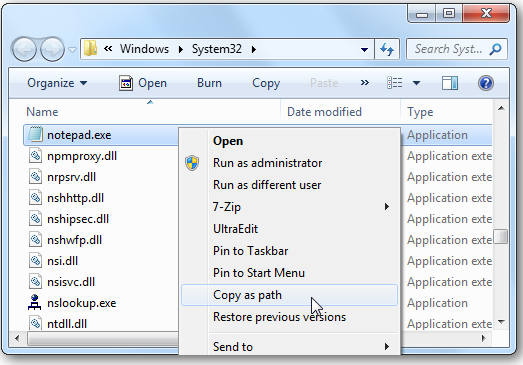
Task: Click the search magnifier icon
Action: [496, 49]
